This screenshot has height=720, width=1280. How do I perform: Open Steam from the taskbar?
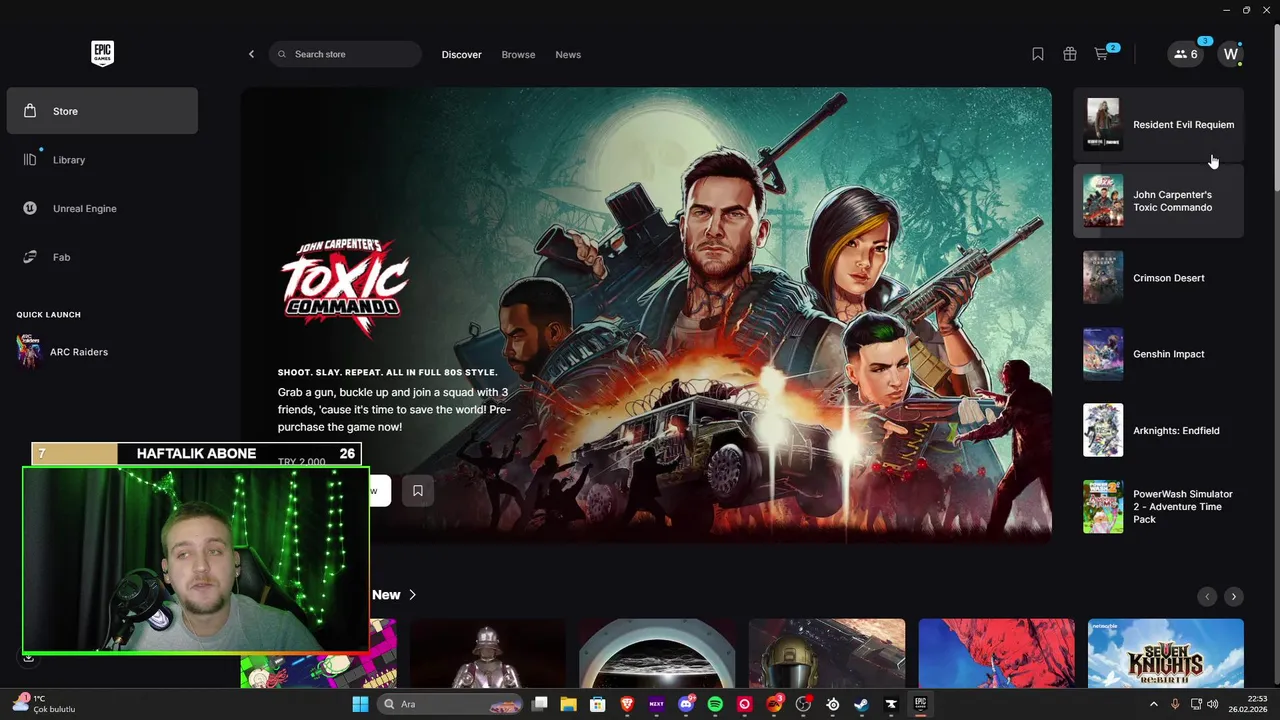pos(861,704)
